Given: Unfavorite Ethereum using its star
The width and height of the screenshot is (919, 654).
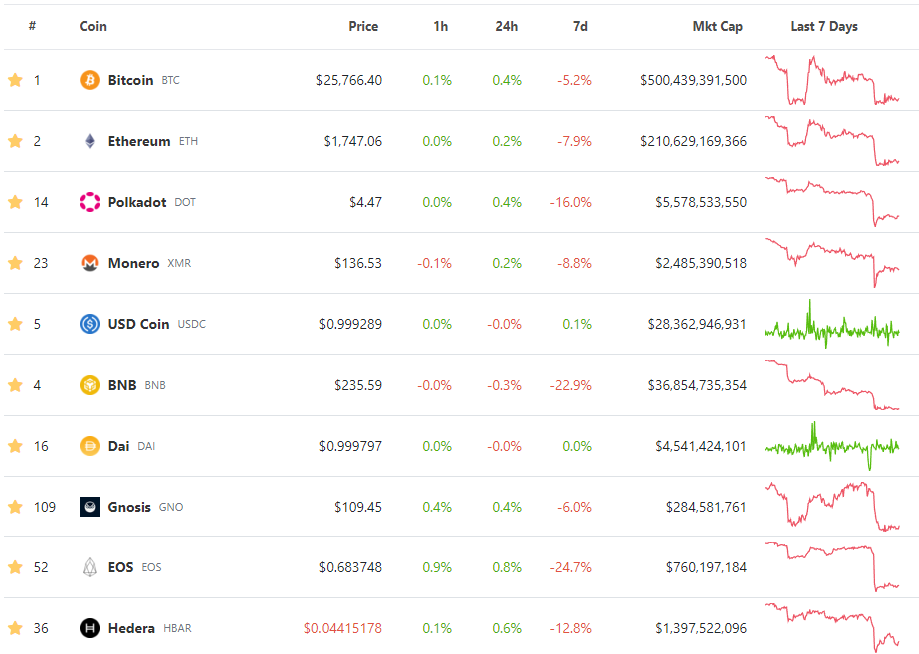Looking at the screenshot, I should pos(15,141).
